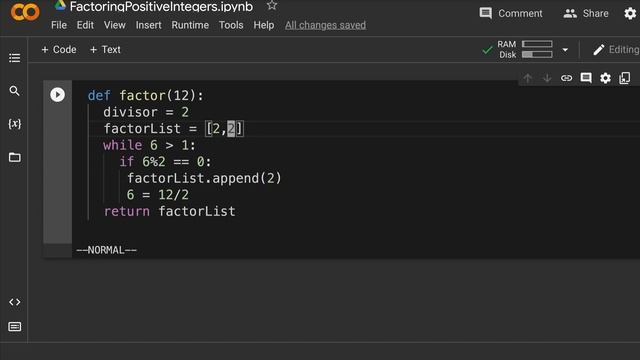
Task: Click the Share button
Action: tap(586, 13)
